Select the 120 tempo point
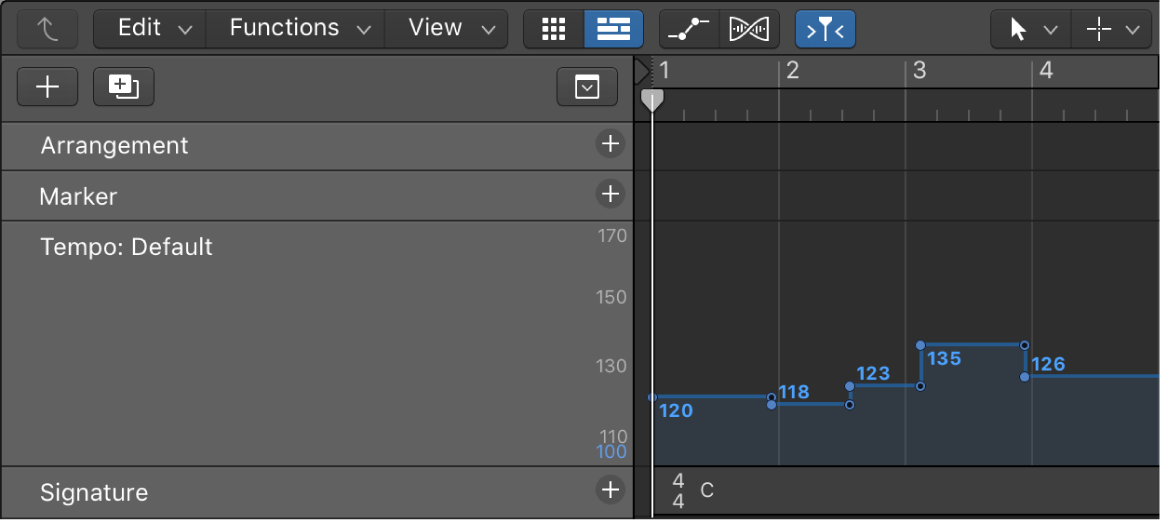Image resolution: width=1162 pixels, height=521 pixels. tap(653, 397)
